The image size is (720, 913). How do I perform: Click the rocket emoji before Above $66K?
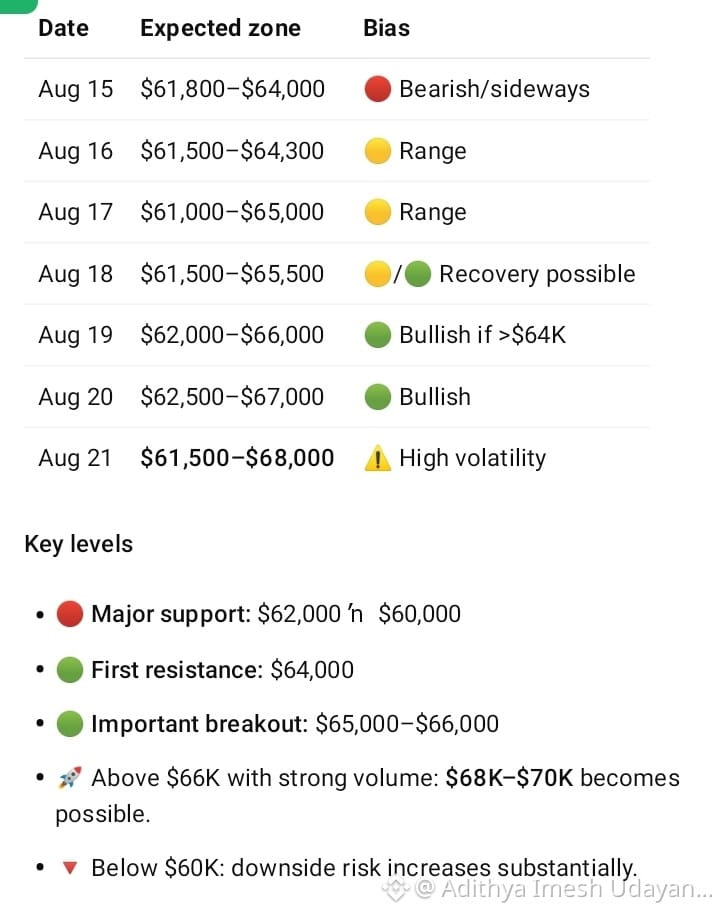coord(69,777)
